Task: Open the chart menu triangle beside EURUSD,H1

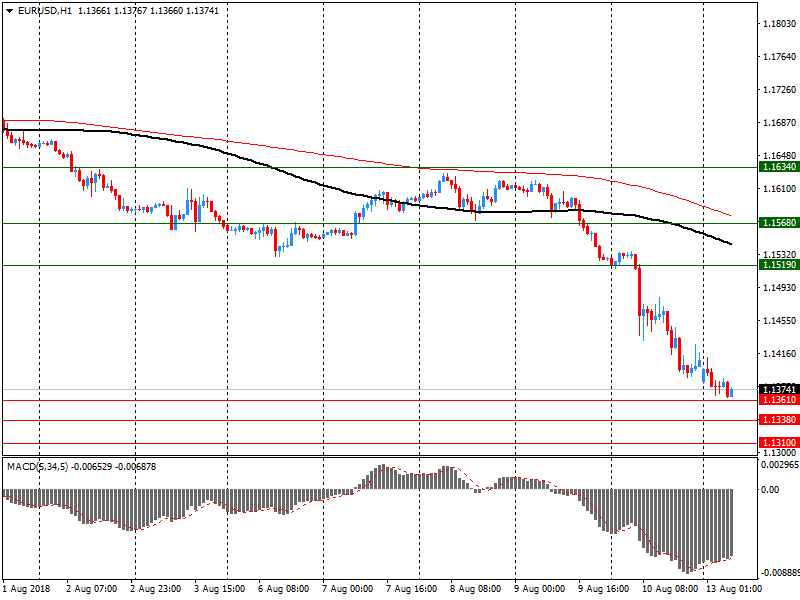Action: [x=10, y=11]
